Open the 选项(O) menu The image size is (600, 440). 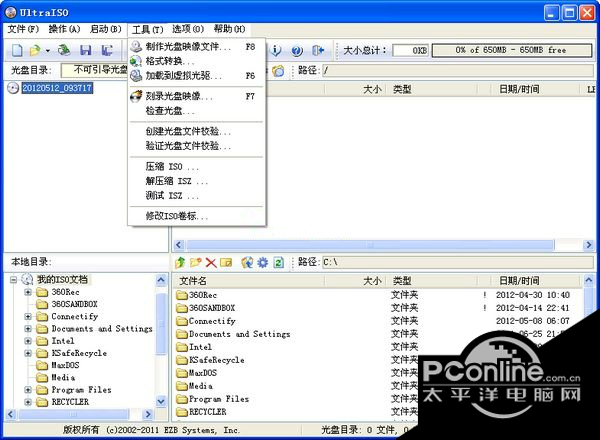point(188,29)
